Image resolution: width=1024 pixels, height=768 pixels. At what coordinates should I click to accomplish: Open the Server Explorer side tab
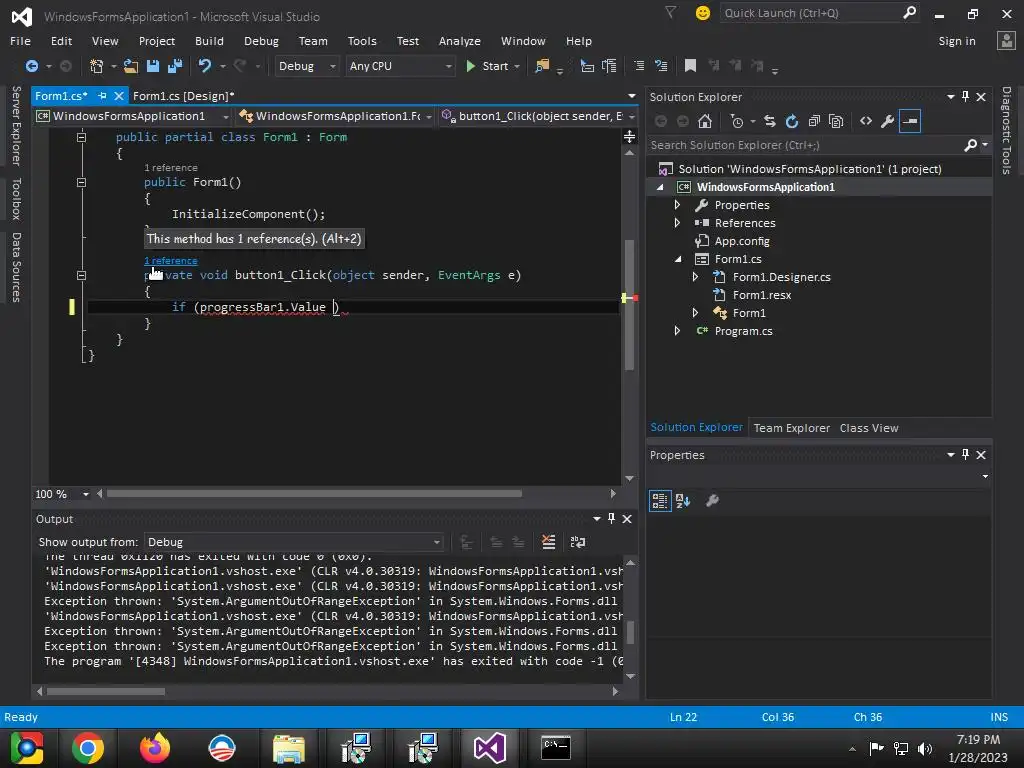[x=16, y=125]
